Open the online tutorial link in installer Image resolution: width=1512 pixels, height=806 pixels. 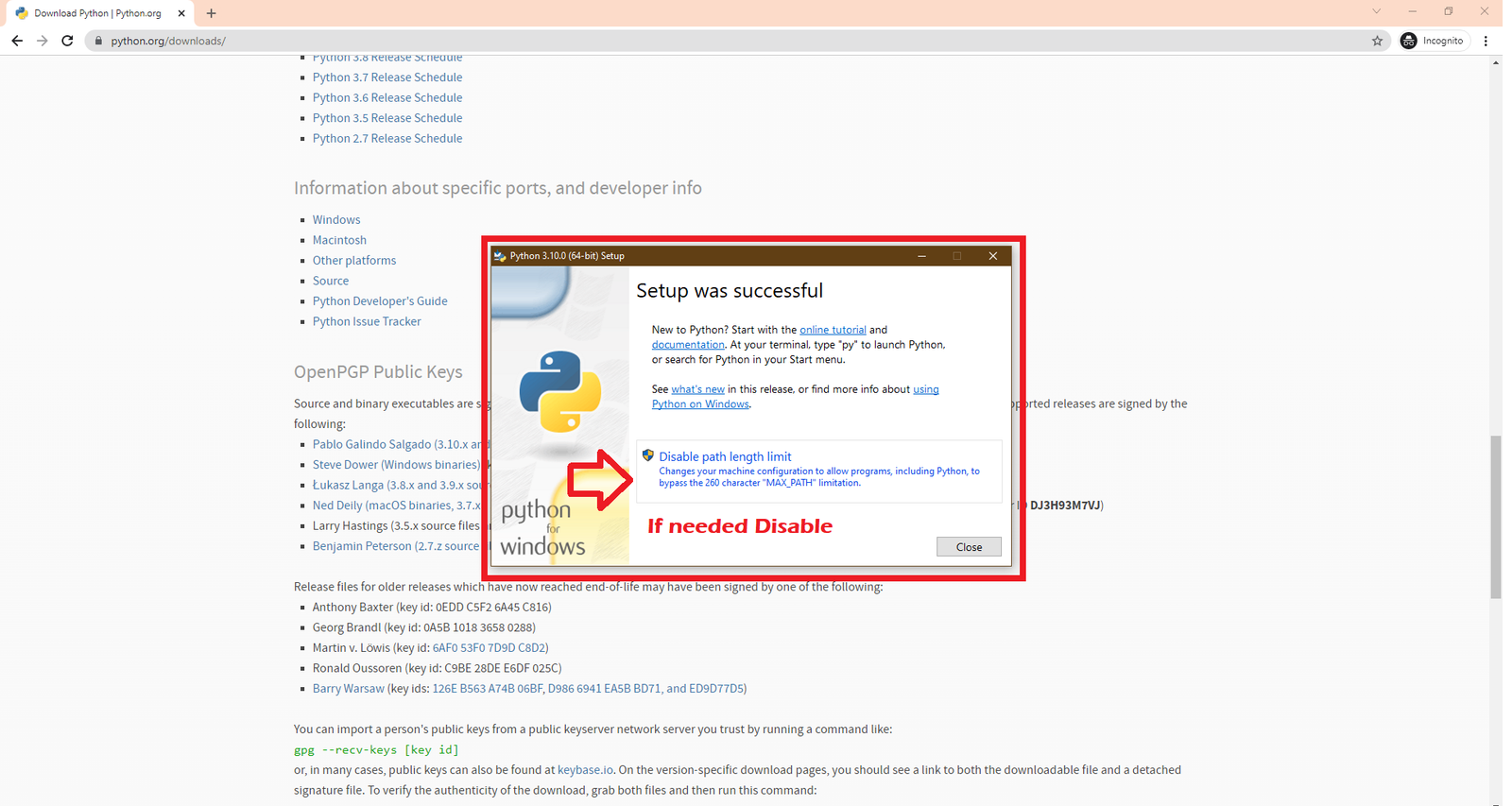coord(833,330)
